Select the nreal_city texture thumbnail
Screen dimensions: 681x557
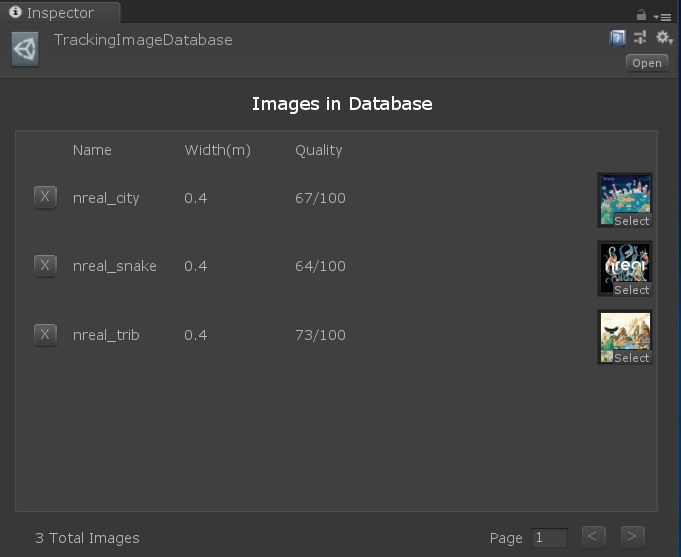pos(625,200)
